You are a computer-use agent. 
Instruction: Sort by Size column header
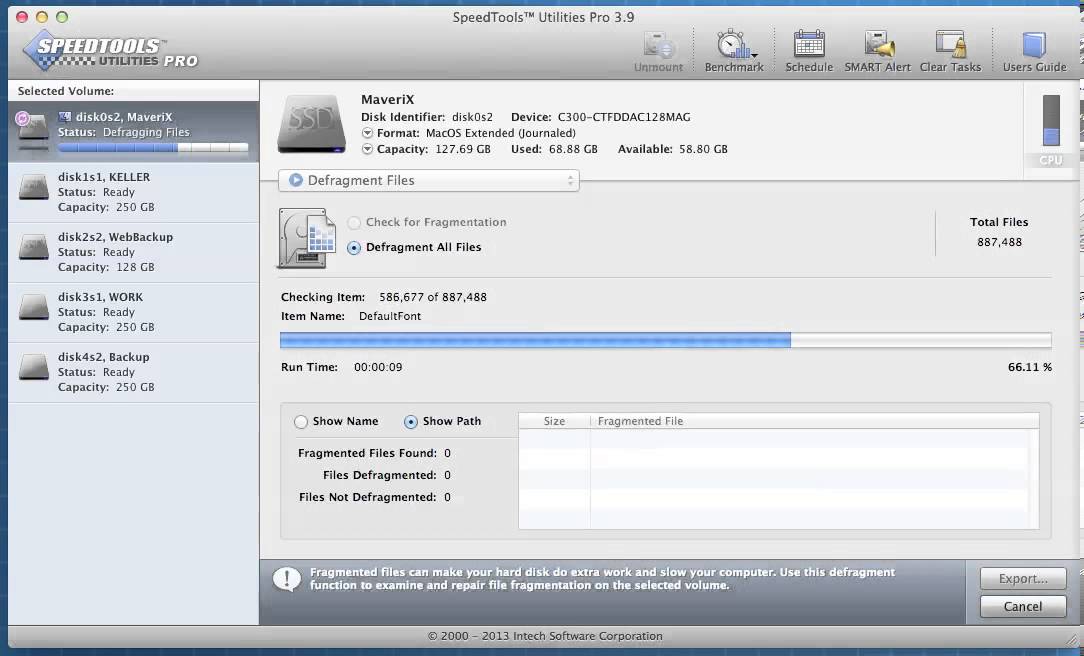554,421
